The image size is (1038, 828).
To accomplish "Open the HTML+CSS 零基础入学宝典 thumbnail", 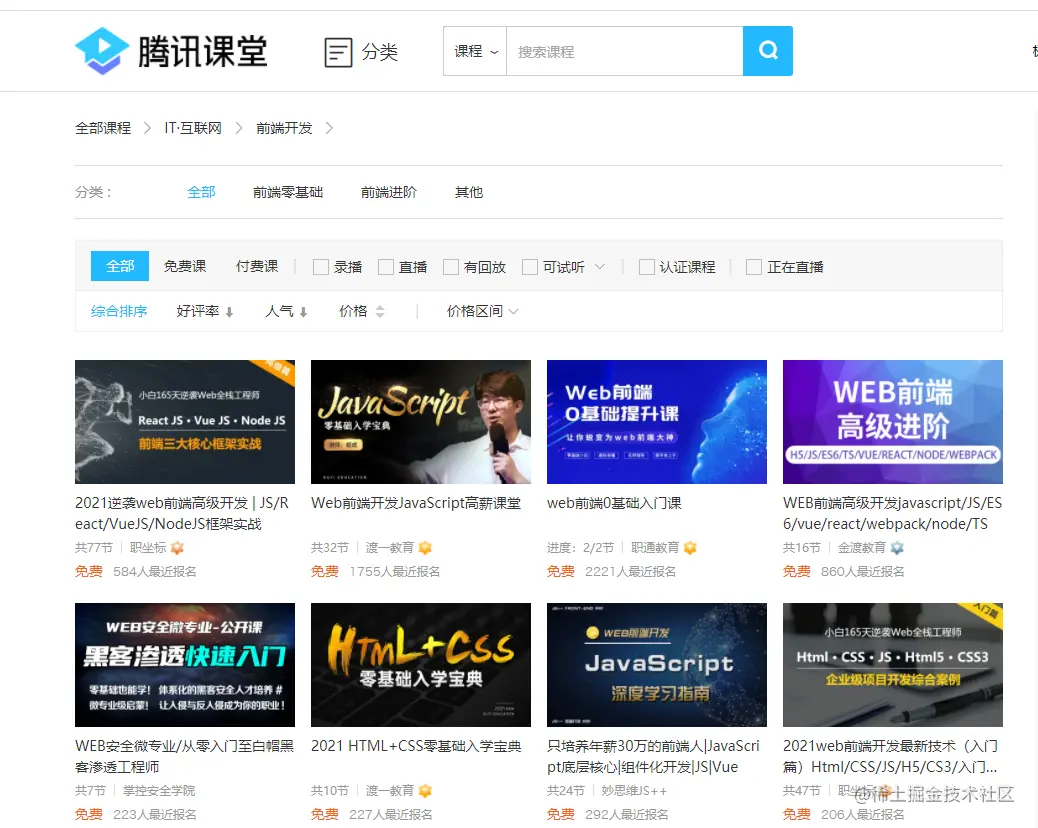I will pyautogui.click(x=421, y=665).
